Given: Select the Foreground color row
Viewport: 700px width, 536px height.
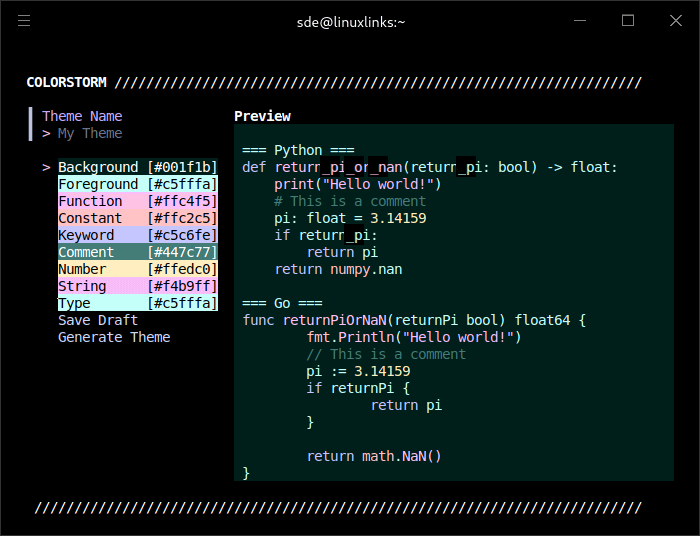Looking at the screenshot, I should pyautogui.click(x=137, y=184).
